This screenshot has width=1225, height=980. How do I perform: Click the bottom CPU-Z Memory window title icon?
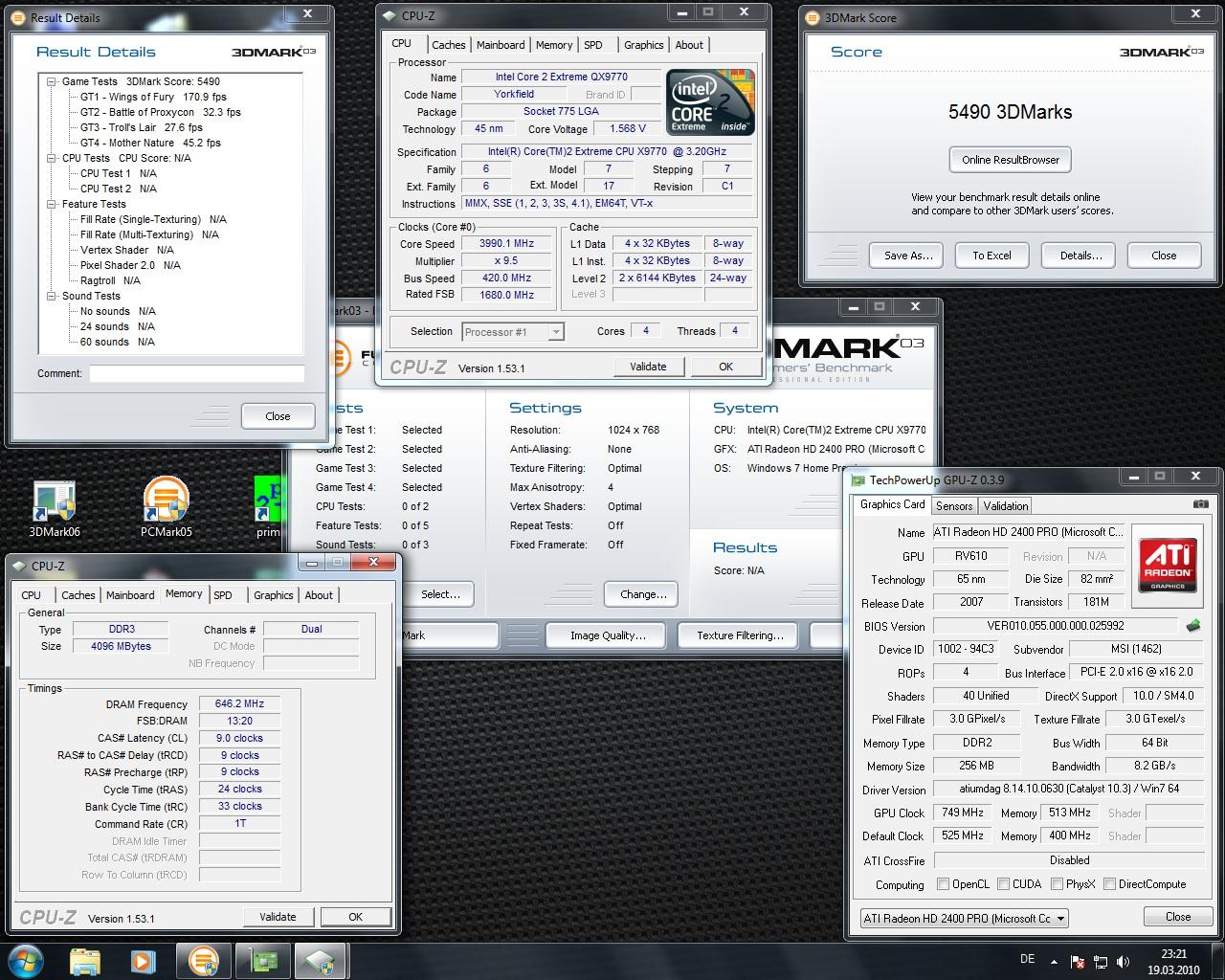coord(20,566)
